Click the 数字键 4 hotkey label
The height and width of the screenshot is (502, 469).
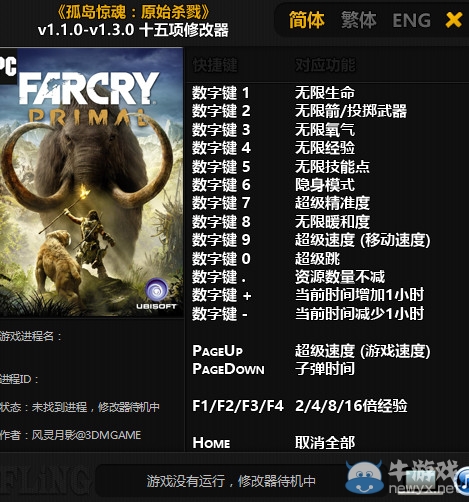pos(221,148)
